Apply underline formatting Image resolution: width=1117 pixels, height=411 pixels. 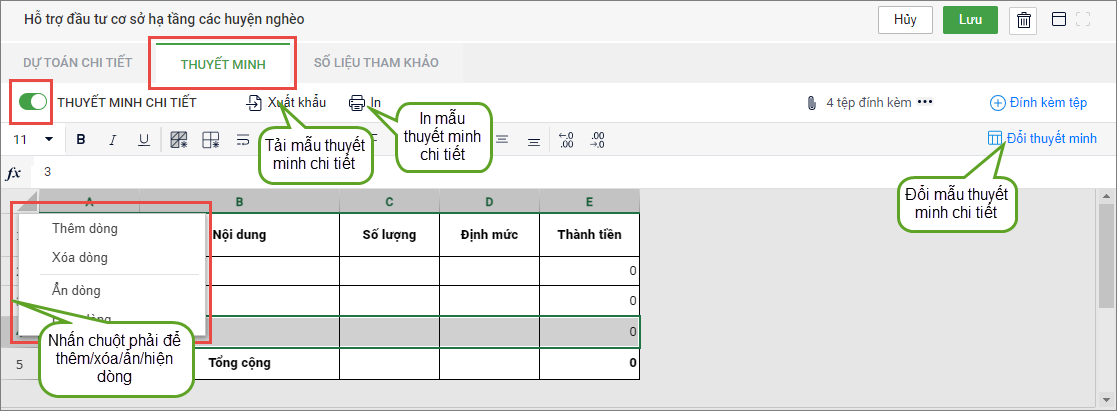click(143, 139)
